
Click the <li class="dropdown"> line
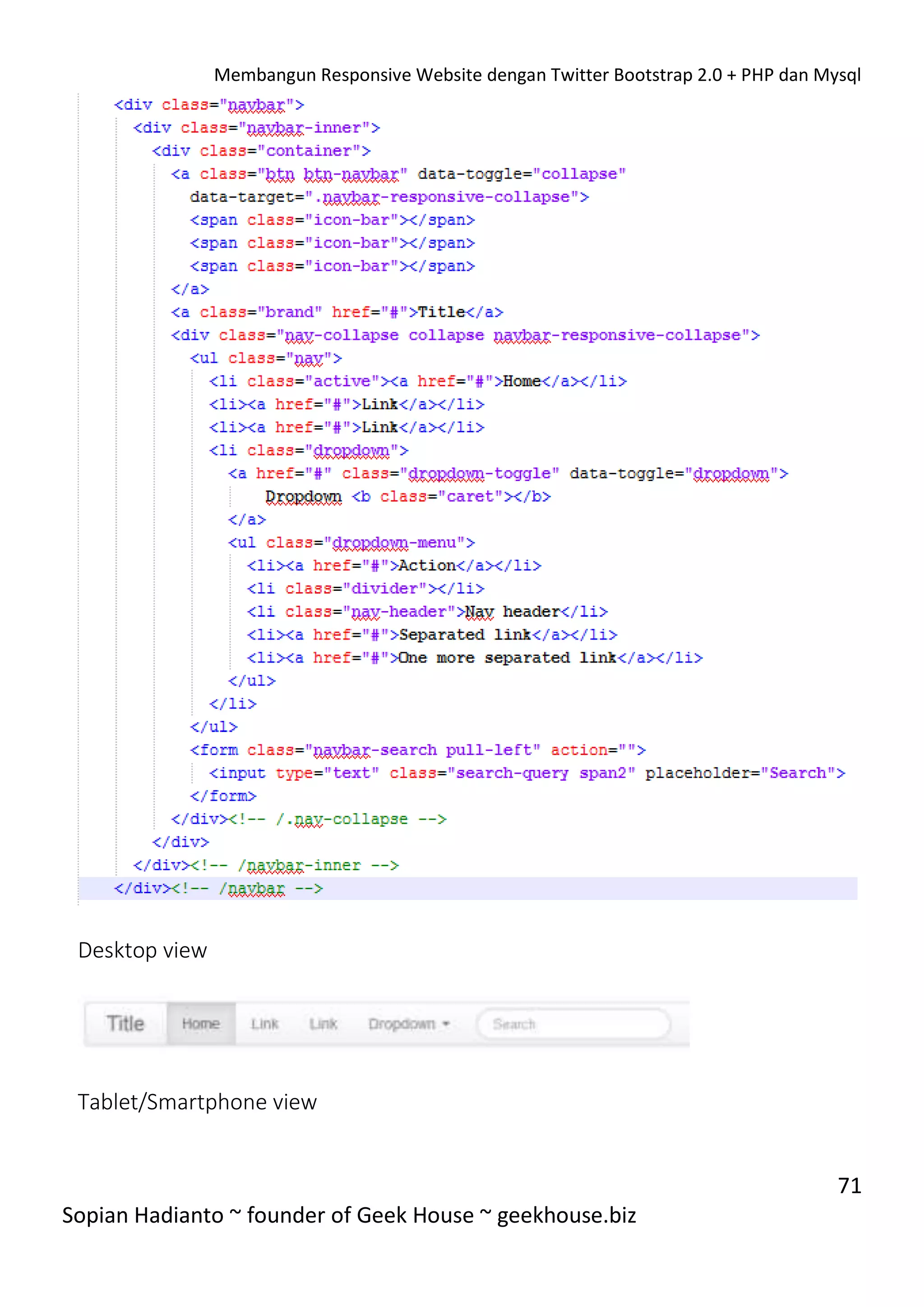[x=309, y=450]
